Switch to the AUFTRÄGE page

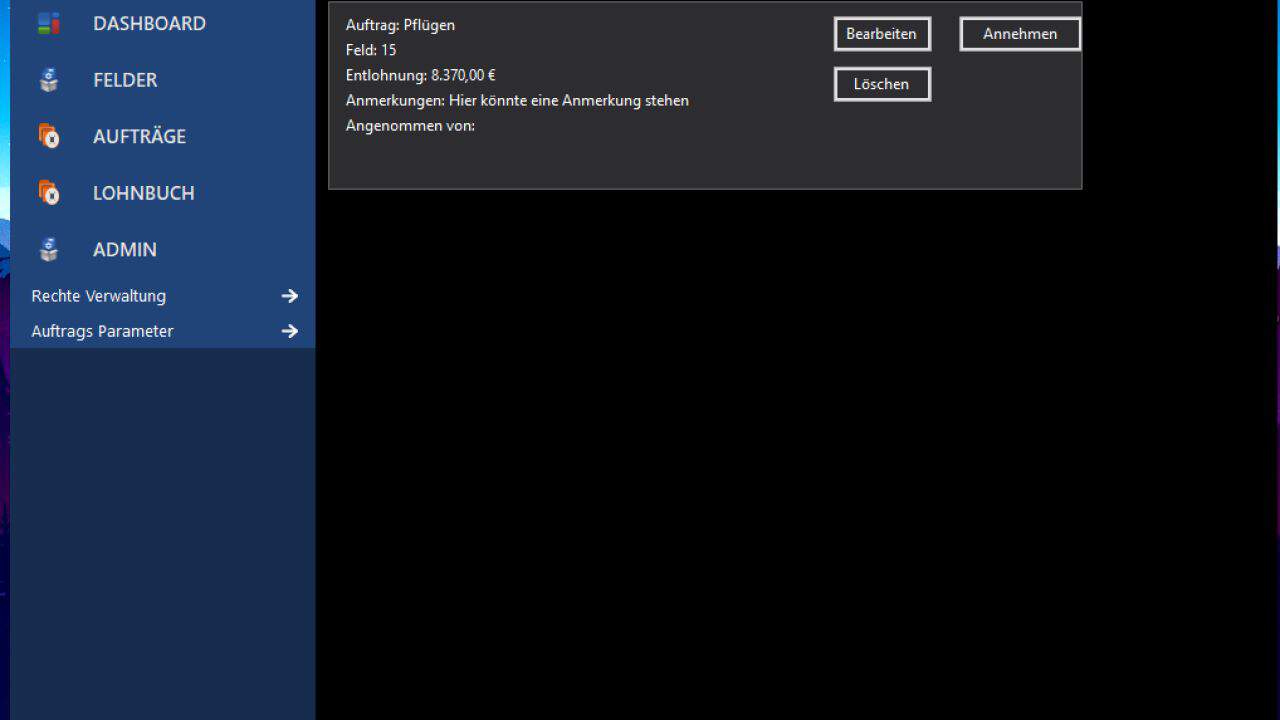139,136
